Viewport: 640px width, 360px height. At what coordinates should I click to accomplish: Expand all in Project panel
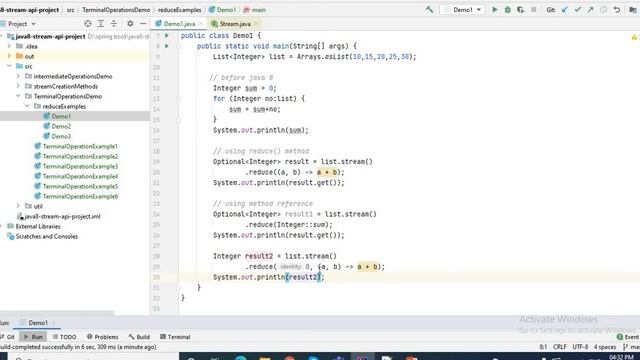[x=101, y=24]
